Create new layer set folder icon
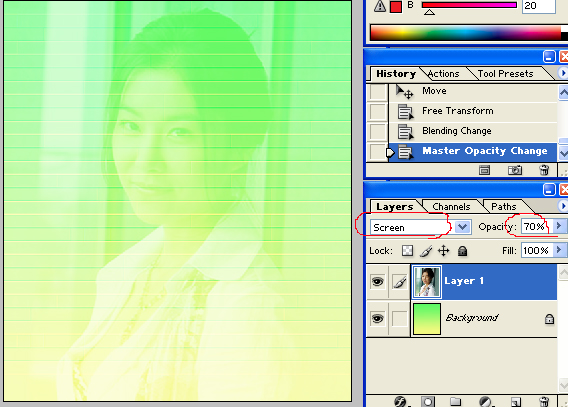 (455, 402)
